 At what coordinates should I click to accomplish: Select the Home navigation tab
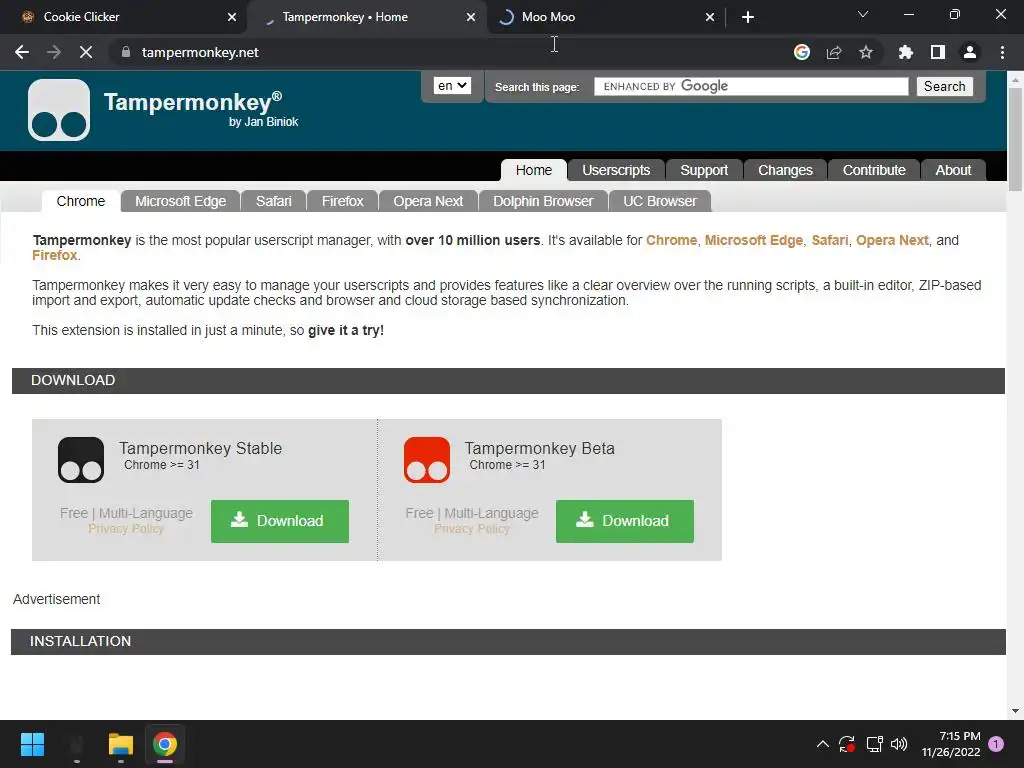(x=534, y=170)
